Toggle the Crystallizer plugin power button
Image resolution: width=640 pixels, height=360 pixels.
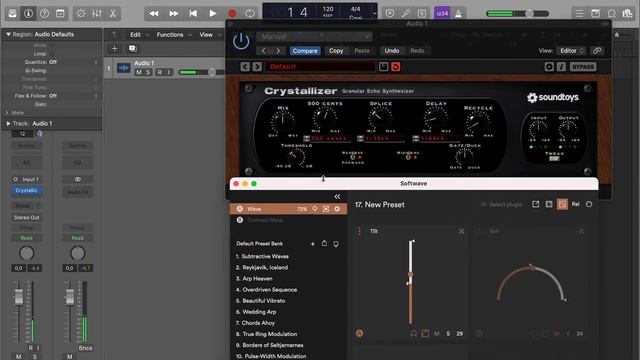pyautogui.click(x=241, y=42)
